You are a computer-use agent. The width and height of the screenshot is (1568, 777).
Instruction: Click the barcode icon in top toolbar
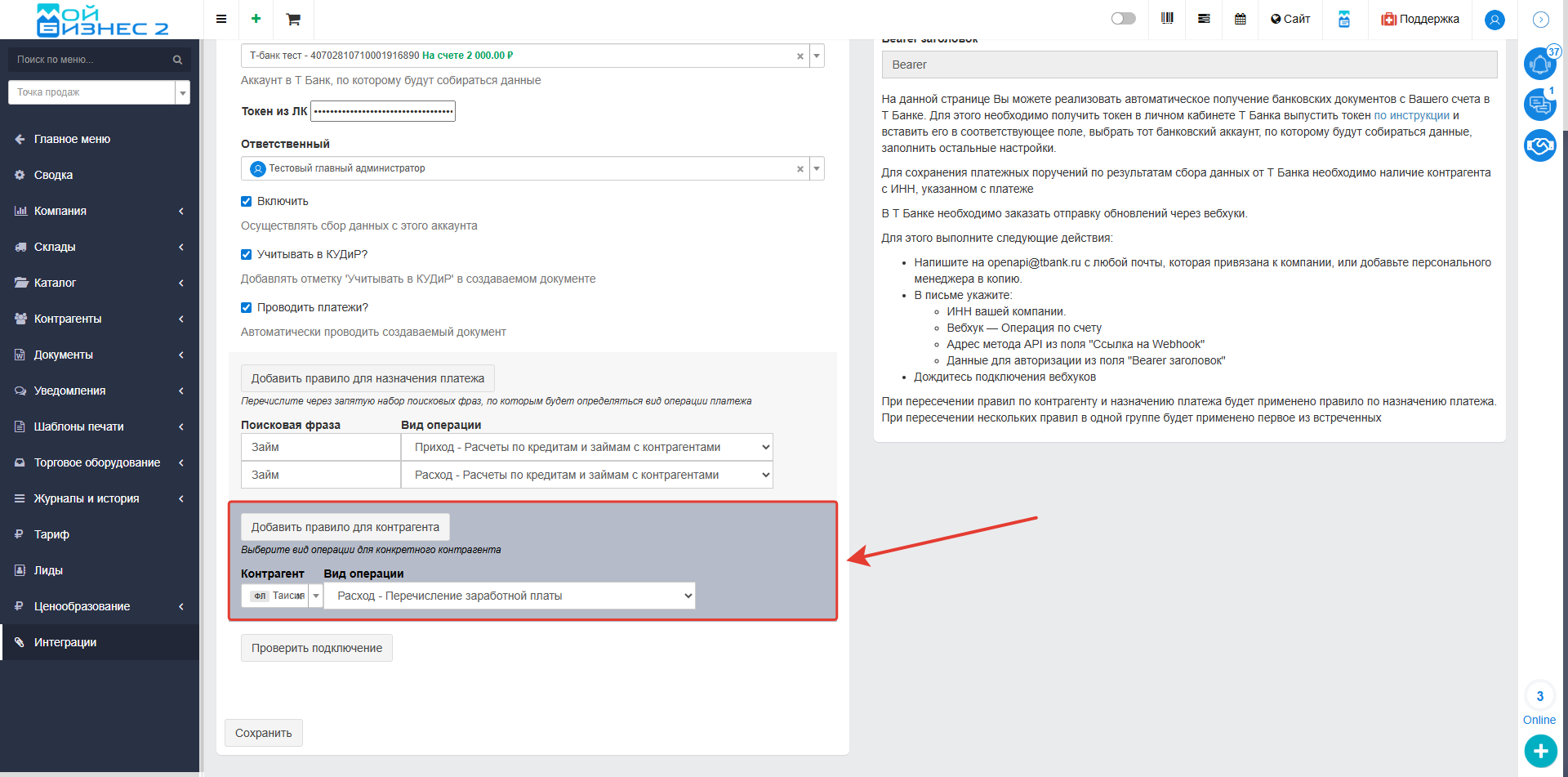click(1167, 19)
